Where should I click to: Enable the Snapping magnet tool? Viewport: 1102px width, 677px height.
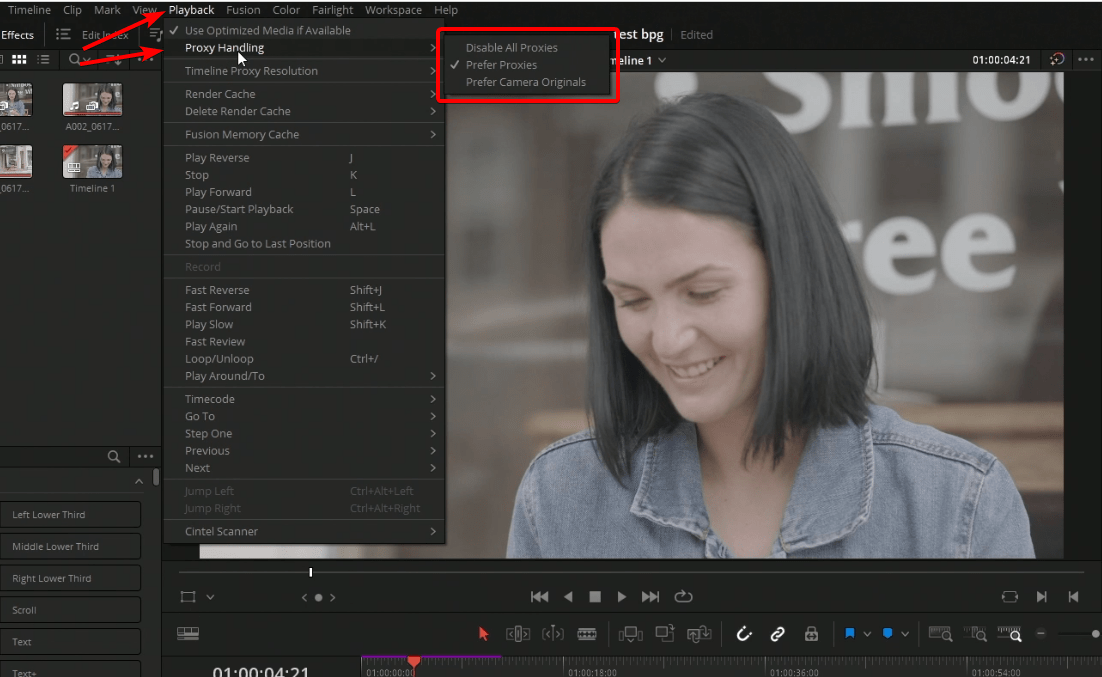click(x=744, y=634)
